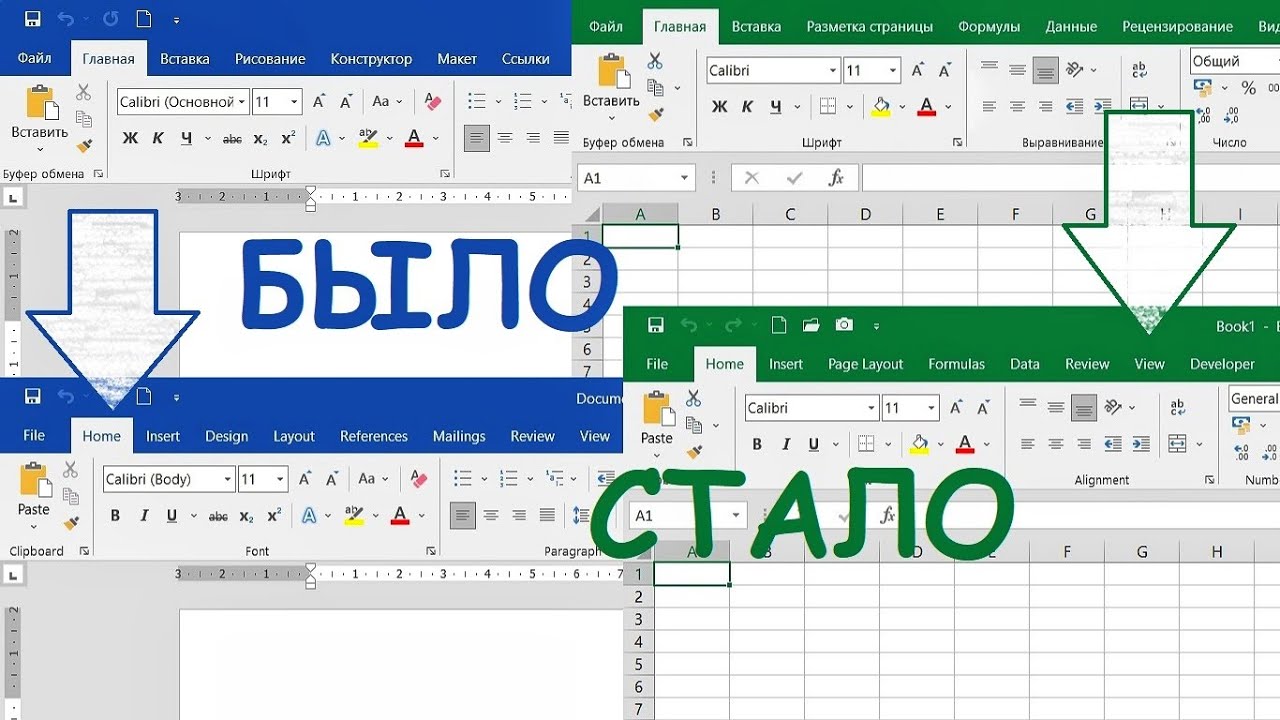This screenshot has height=720, width=1280.
Task: Open Файл menu in Russian Excel
Action: coord(606,27)
